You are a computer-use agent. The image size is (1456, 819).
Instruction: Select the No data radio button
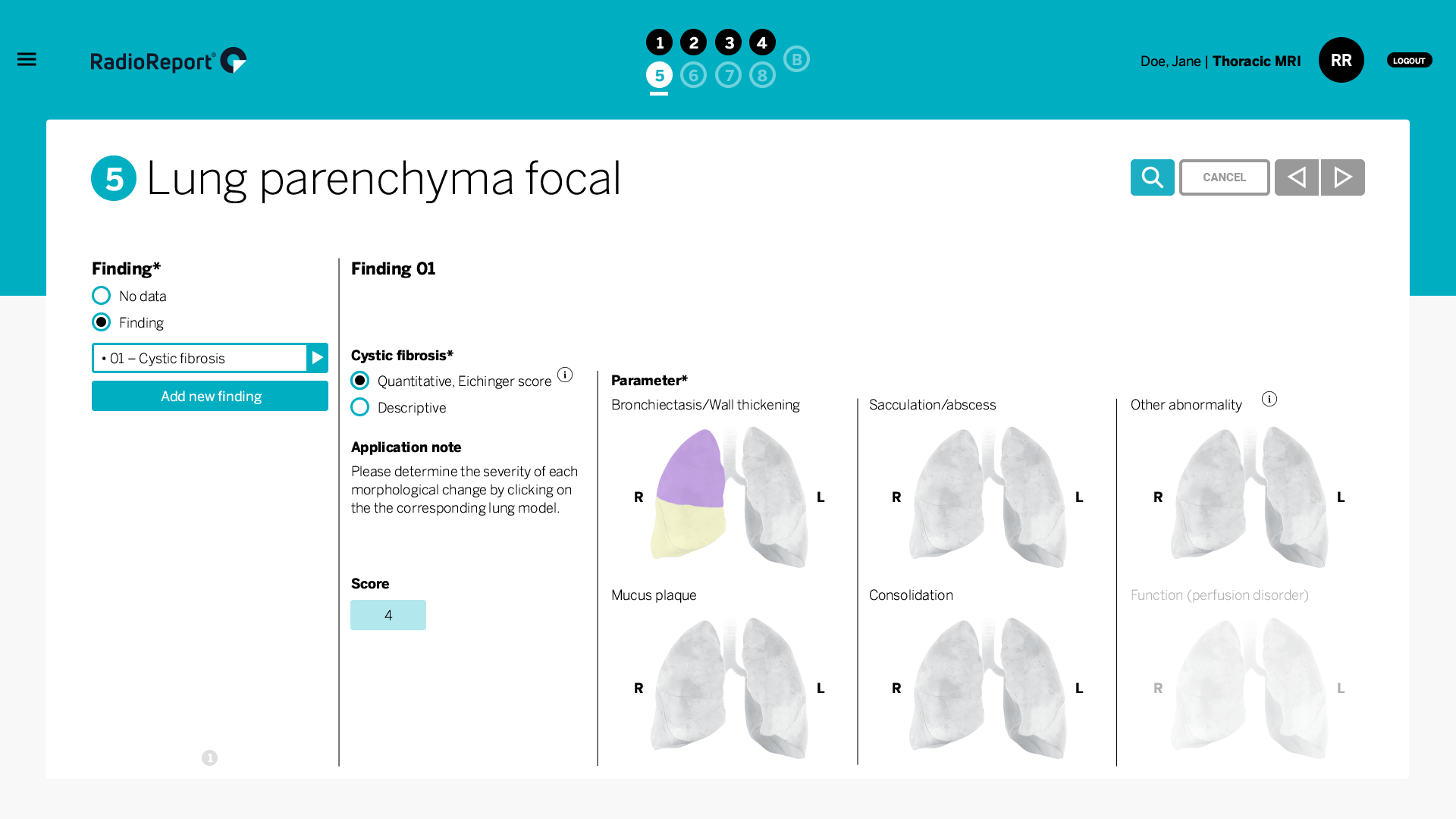pyautogui.click(x=101, y=296)
